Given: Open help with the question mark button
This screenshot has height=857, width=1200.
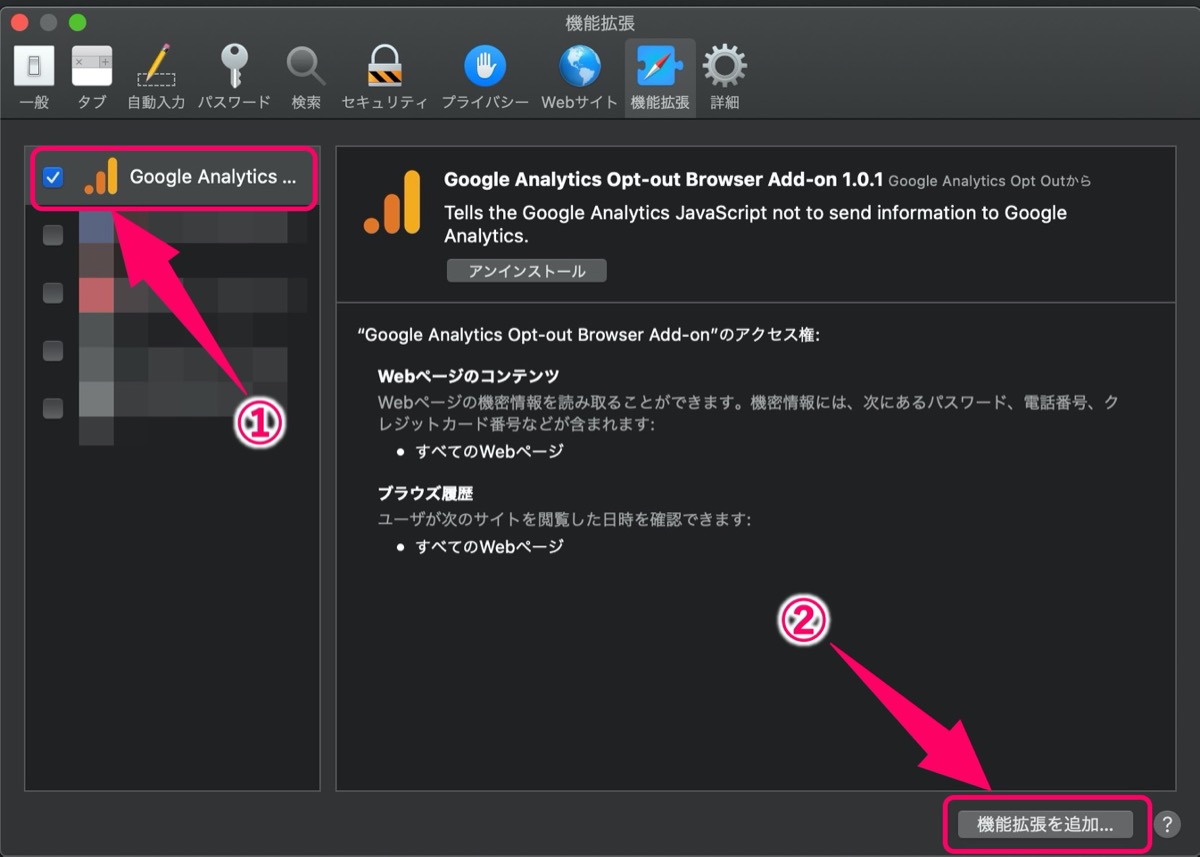Looking at the screenshot, I should coord(1166,824).
